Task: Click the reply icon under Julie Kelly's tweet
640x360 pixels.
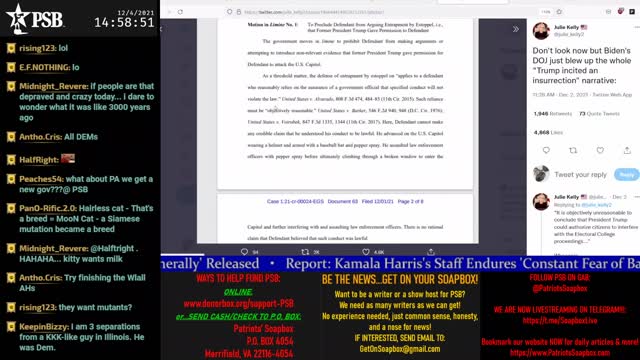Action: [546, 150]
